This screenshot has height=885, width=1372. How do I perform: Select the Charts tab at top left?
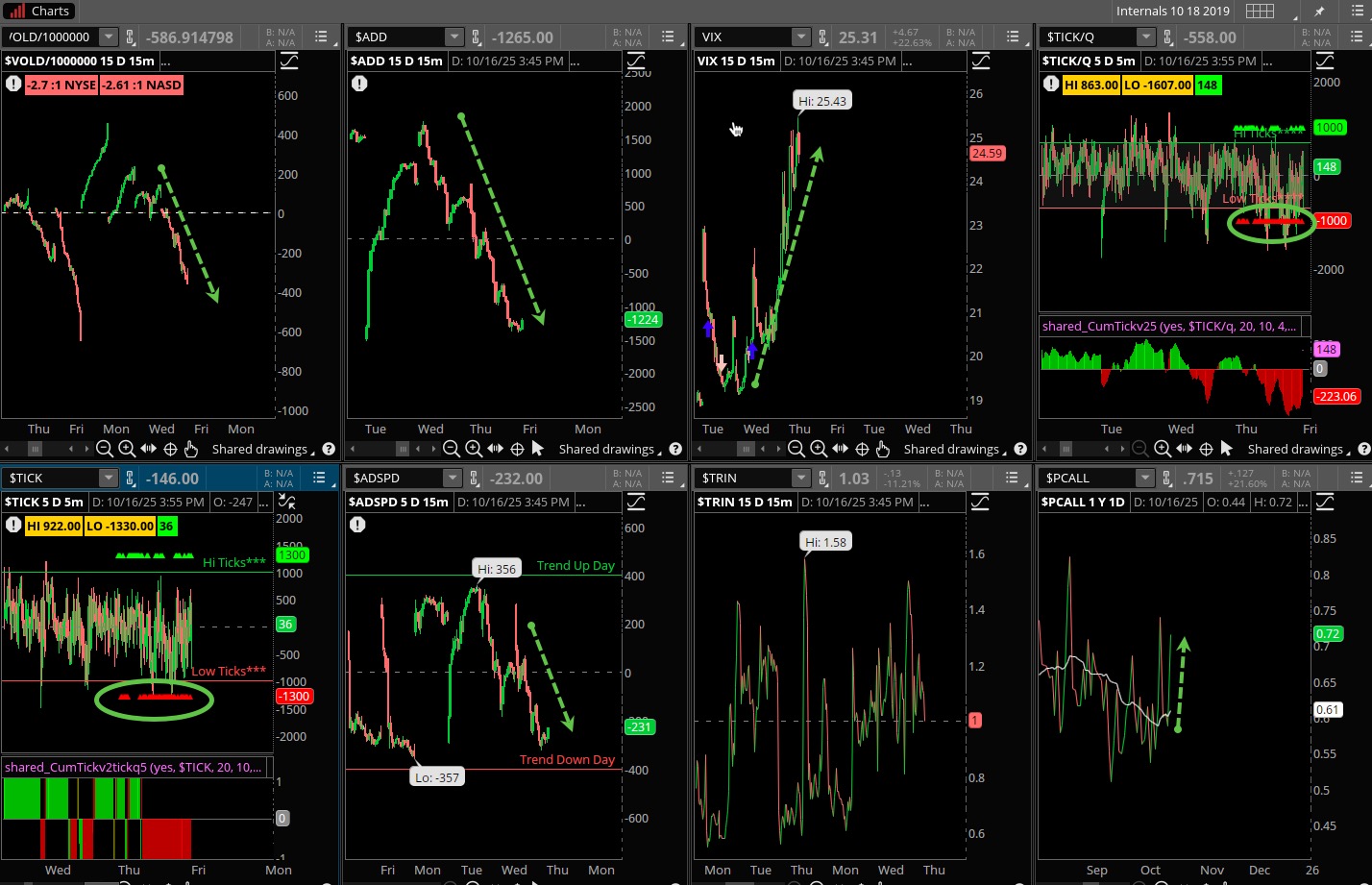tap(40, 12)
